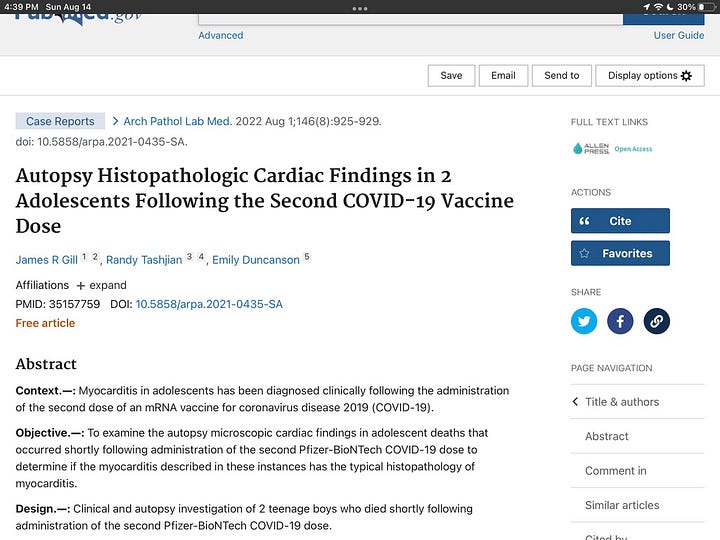Screen dimensions: 720x540
Task: Open the DOI 10.5858/arpa.2021-0435-SA link
Action: click(x=209, y=304)
